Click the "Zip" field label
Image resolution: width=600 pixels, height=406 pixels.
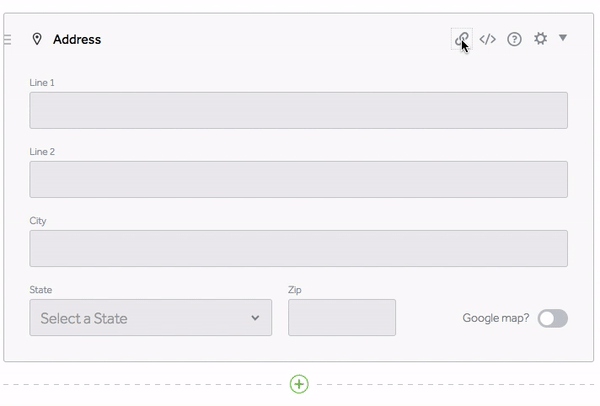(x=295, y=290)
